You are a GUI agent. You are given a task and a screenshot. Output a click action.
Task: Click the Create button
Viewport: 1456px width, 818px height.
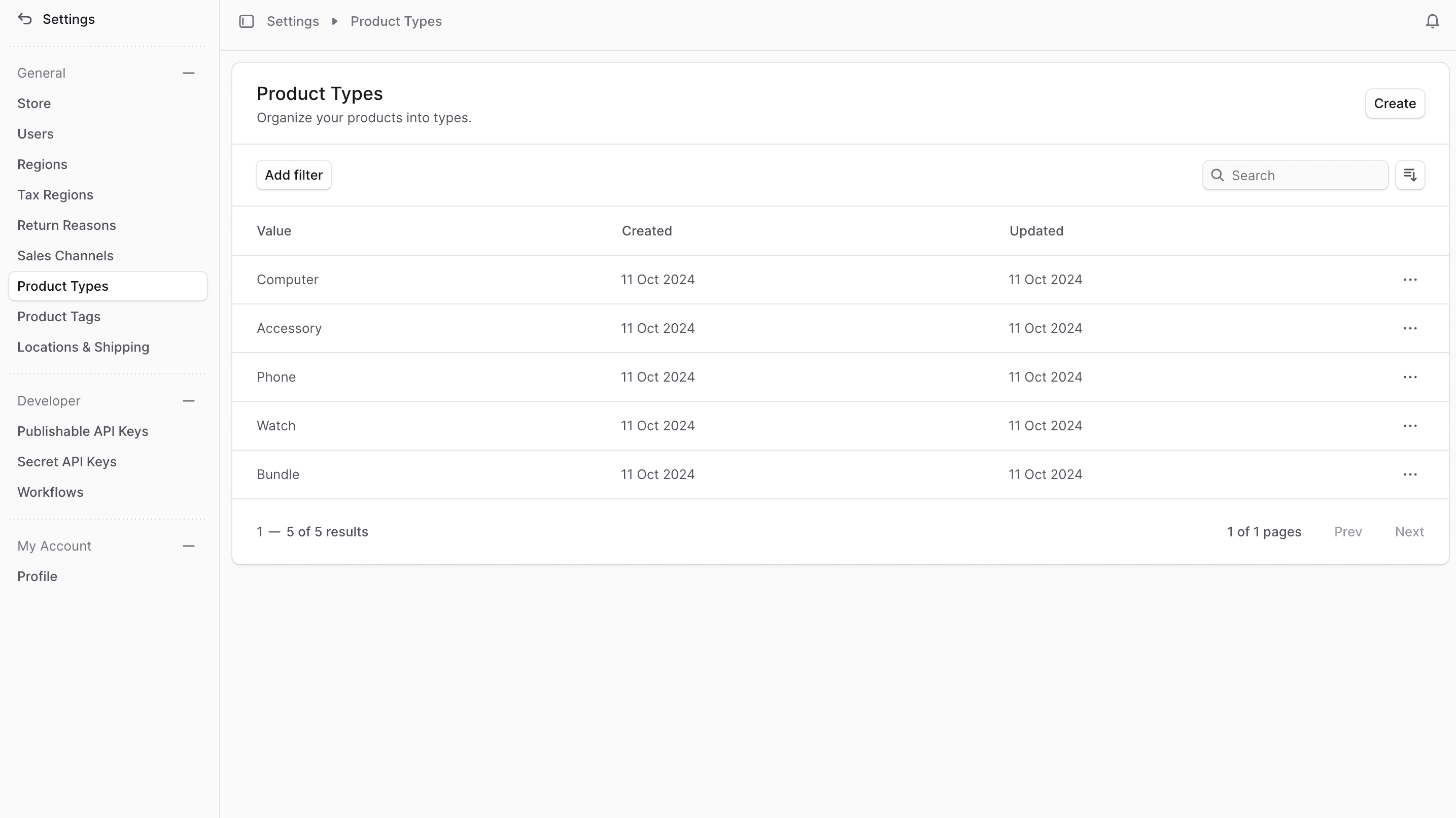click(1395, 104)
